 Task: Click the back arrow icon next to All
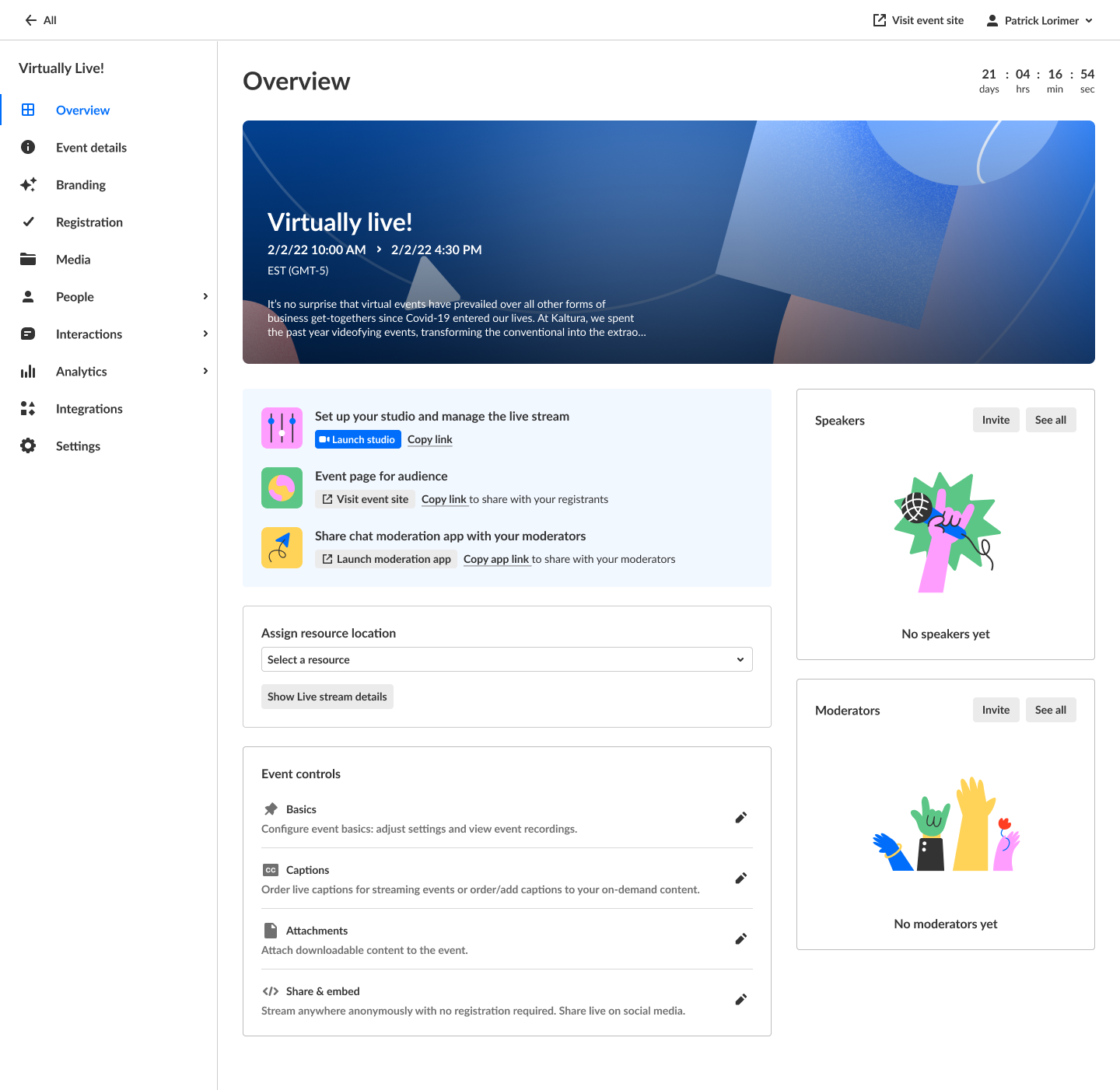point(31,20)
